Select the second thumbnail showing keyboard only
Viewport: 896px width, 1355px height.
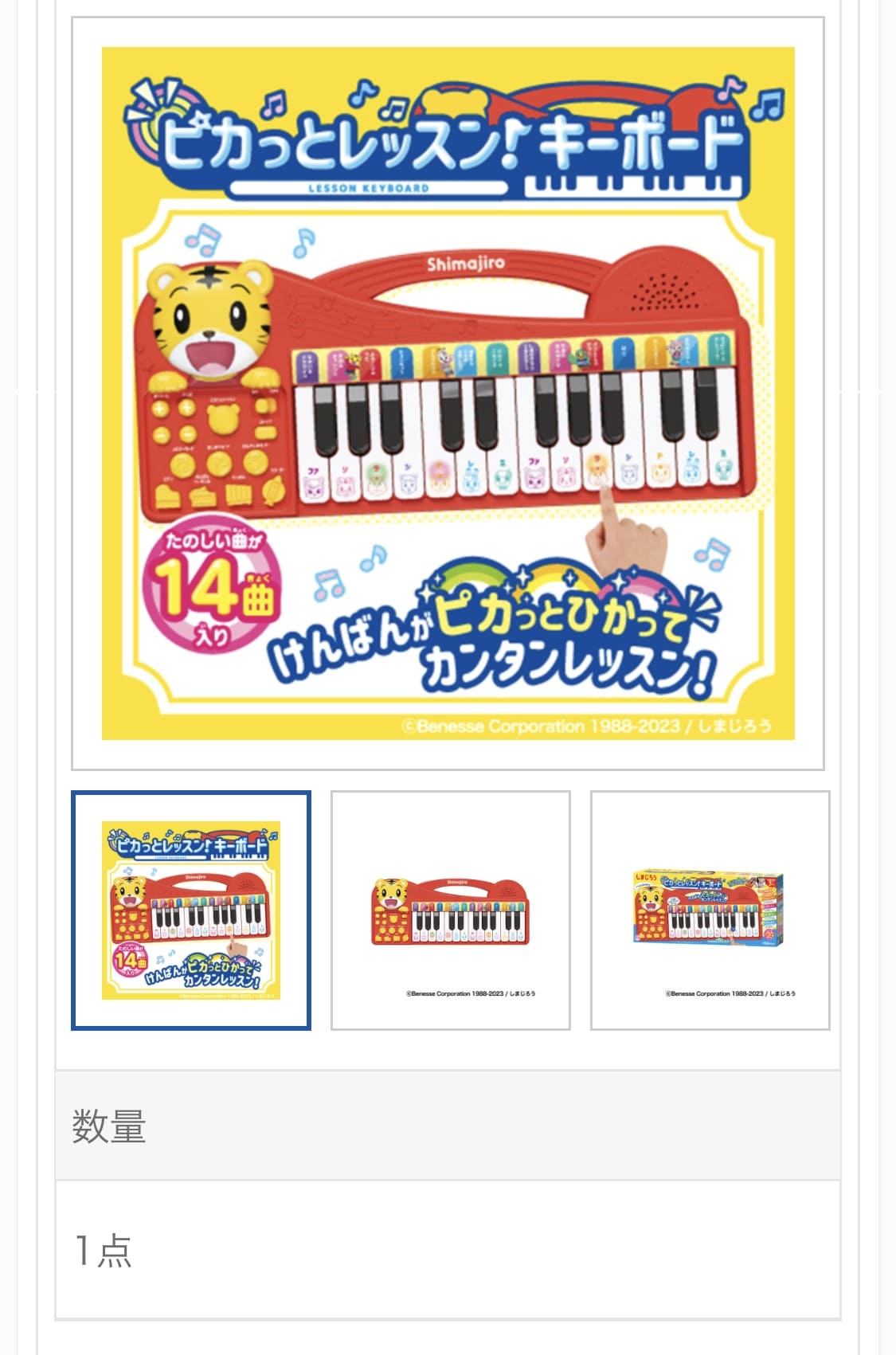tap(451, 911)
